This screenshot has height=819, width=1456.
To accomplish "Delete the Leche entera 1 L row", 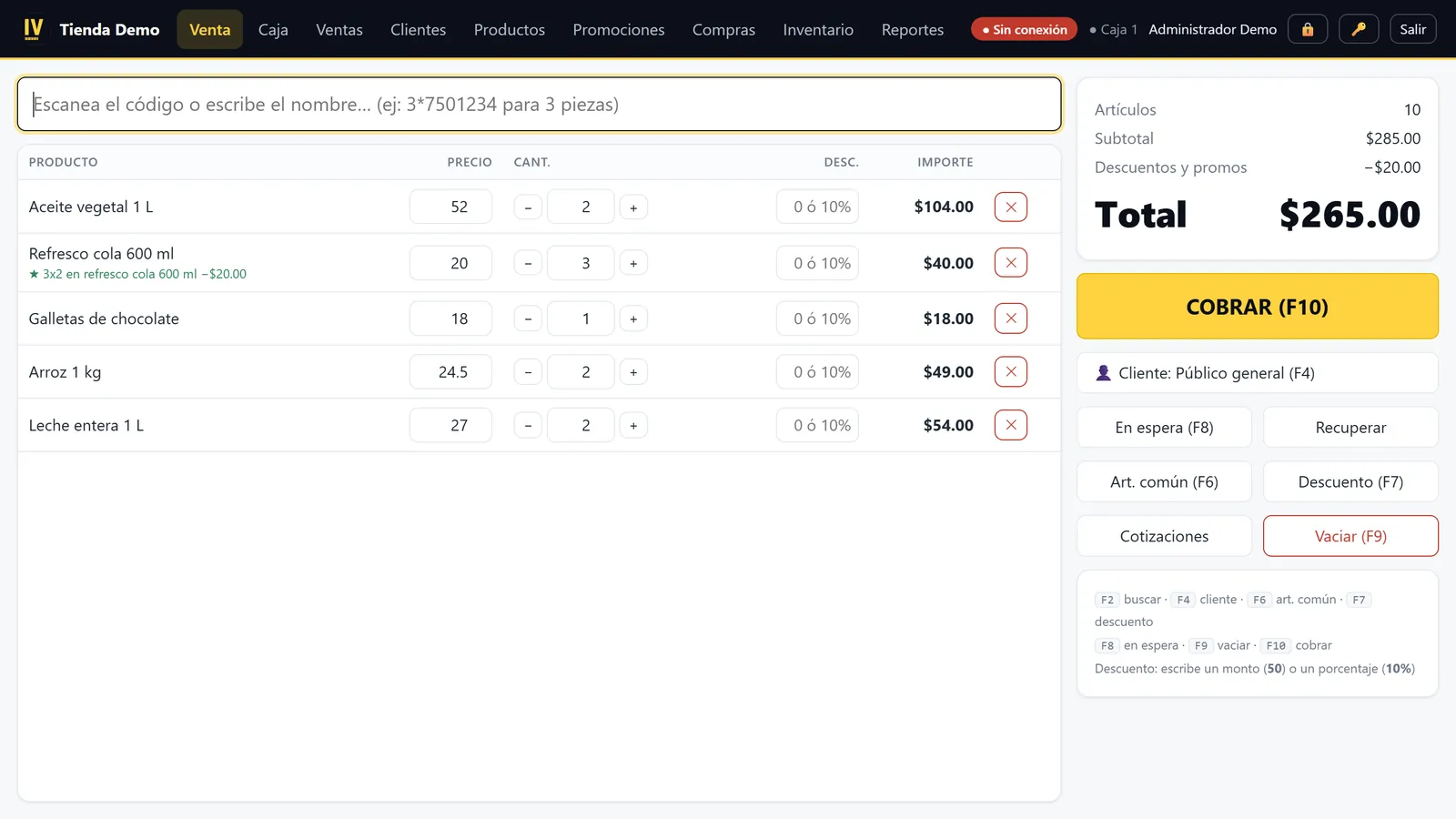I will click(1011, 425).
